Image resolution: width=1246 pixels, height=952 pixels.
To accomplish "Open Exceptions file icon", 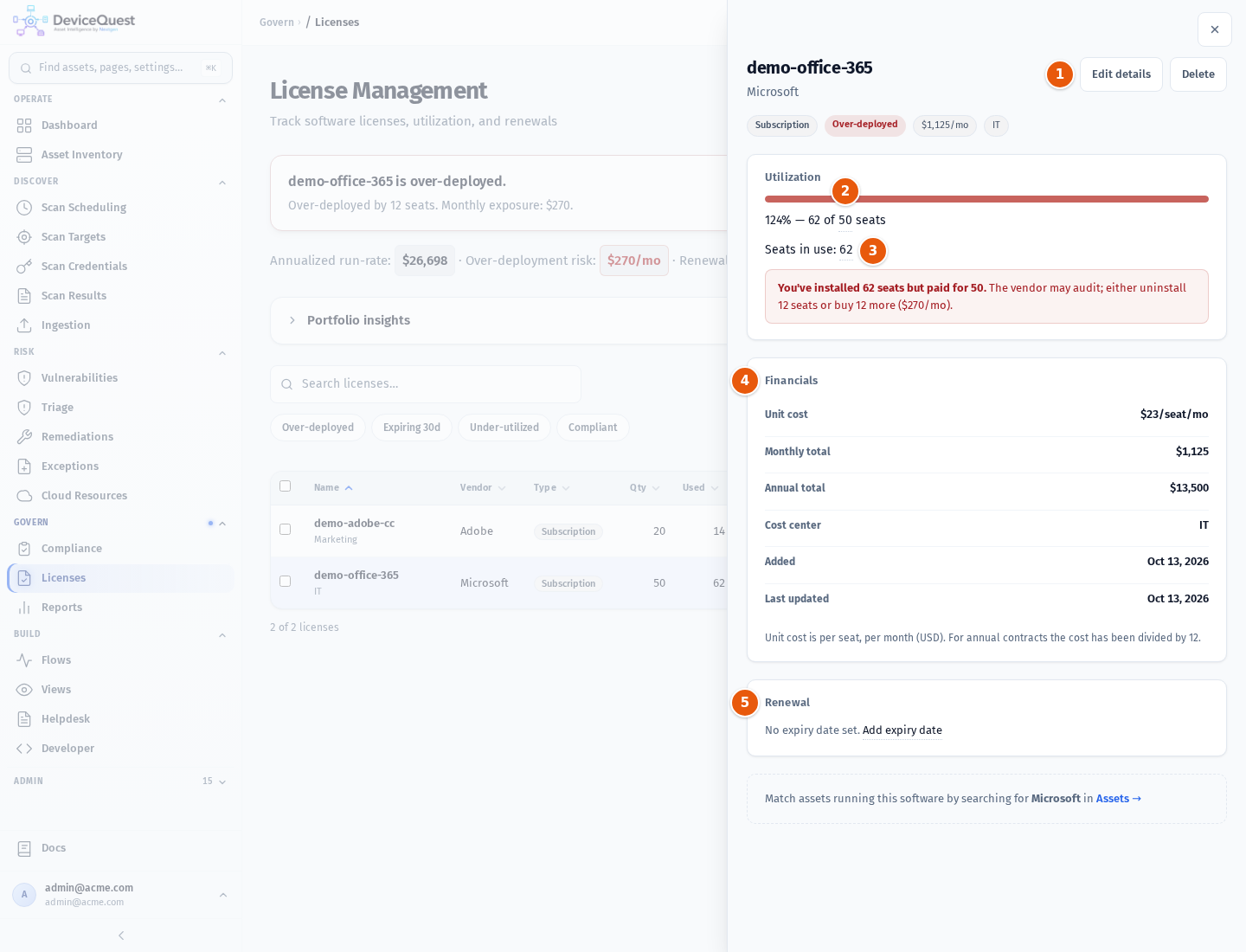I will click(24, 466).
